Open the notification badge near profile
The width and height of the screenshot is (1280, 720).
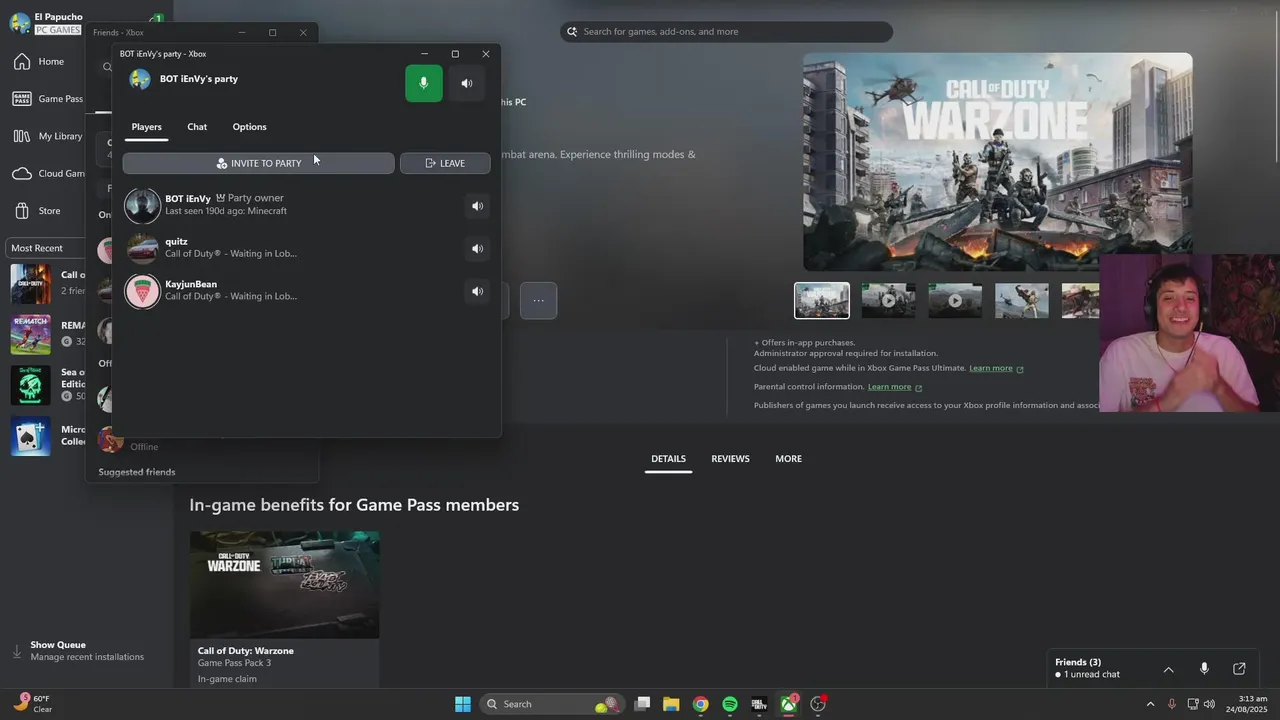(157, 19)
